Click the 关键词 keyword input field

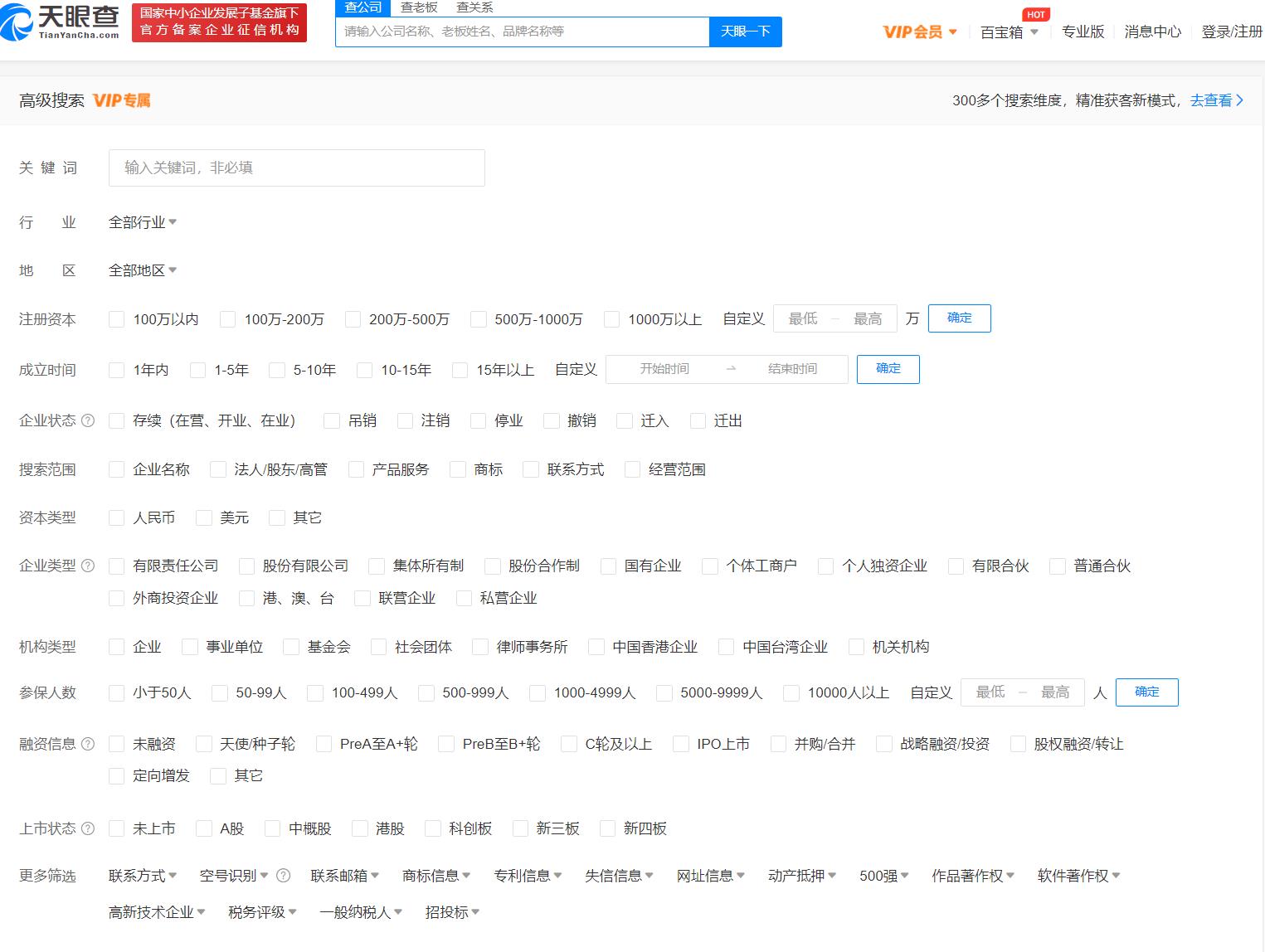(x=296, y=168)
